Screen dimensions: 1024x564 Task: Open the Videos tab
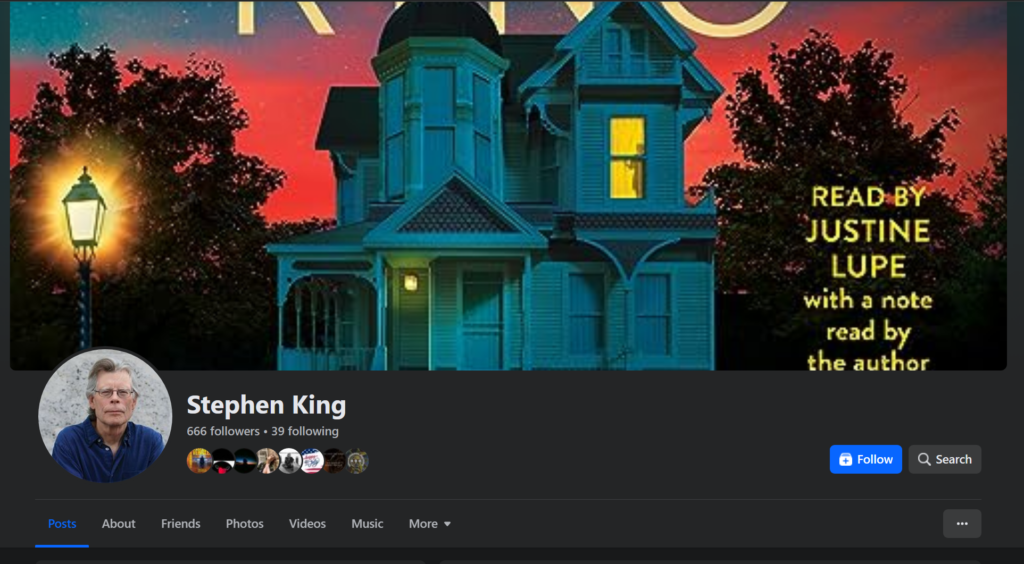(x=308, y=524)
